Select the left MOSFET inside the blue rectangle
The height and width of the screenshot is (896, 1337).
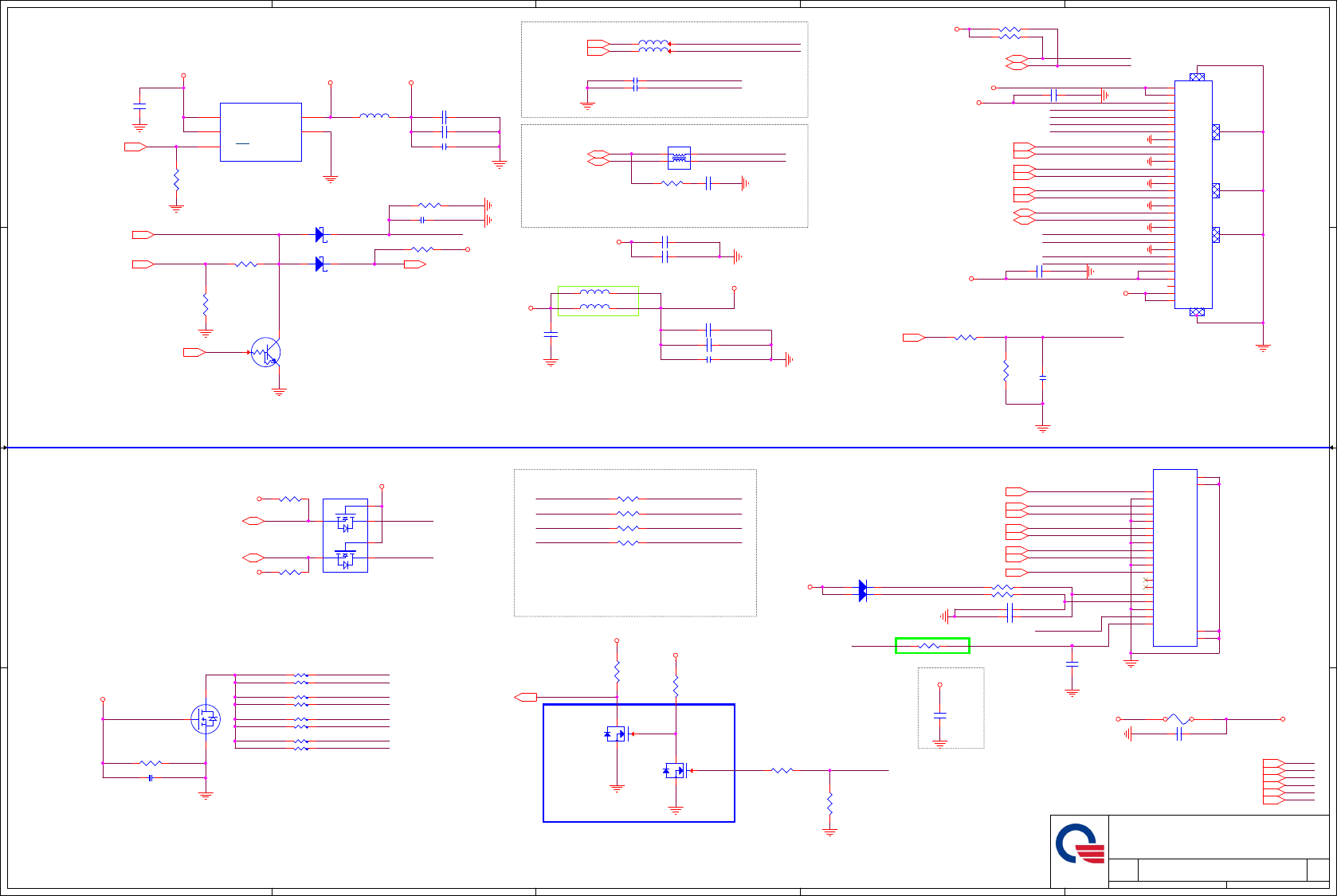[x=618, y=734]
